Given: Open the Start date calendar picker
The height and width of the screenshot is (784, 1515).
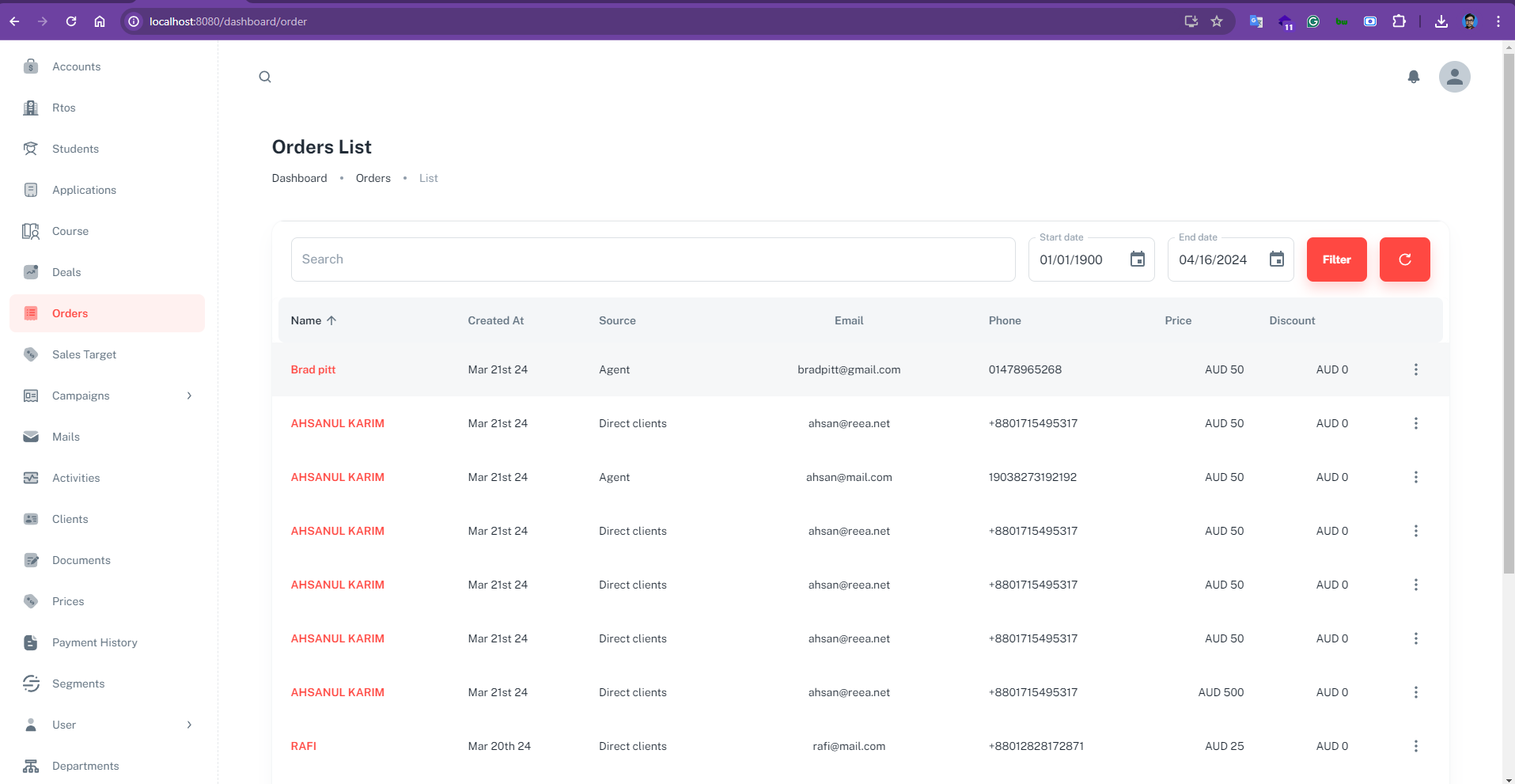Looking at the screenshot, I should 1137,259.
